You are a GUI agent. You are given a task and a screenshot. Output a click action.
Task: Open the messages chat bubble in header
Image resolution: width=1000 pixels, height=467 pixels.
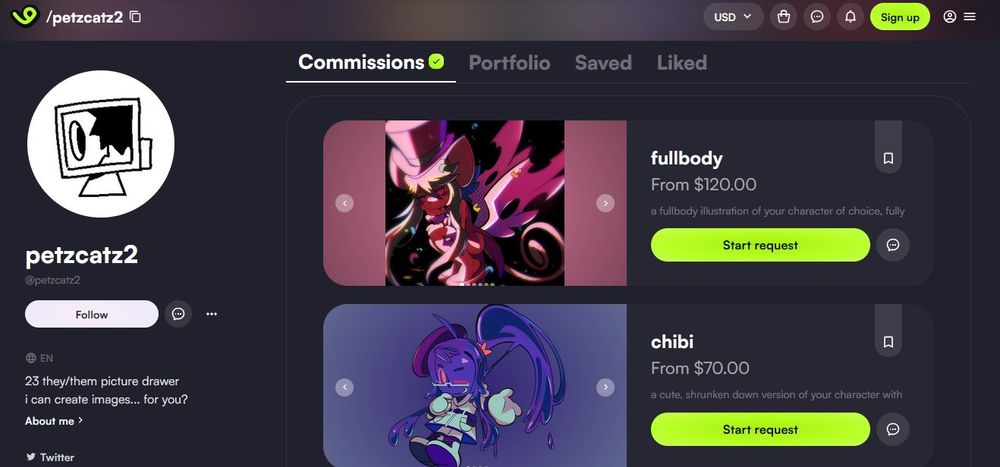click(817, 17)
